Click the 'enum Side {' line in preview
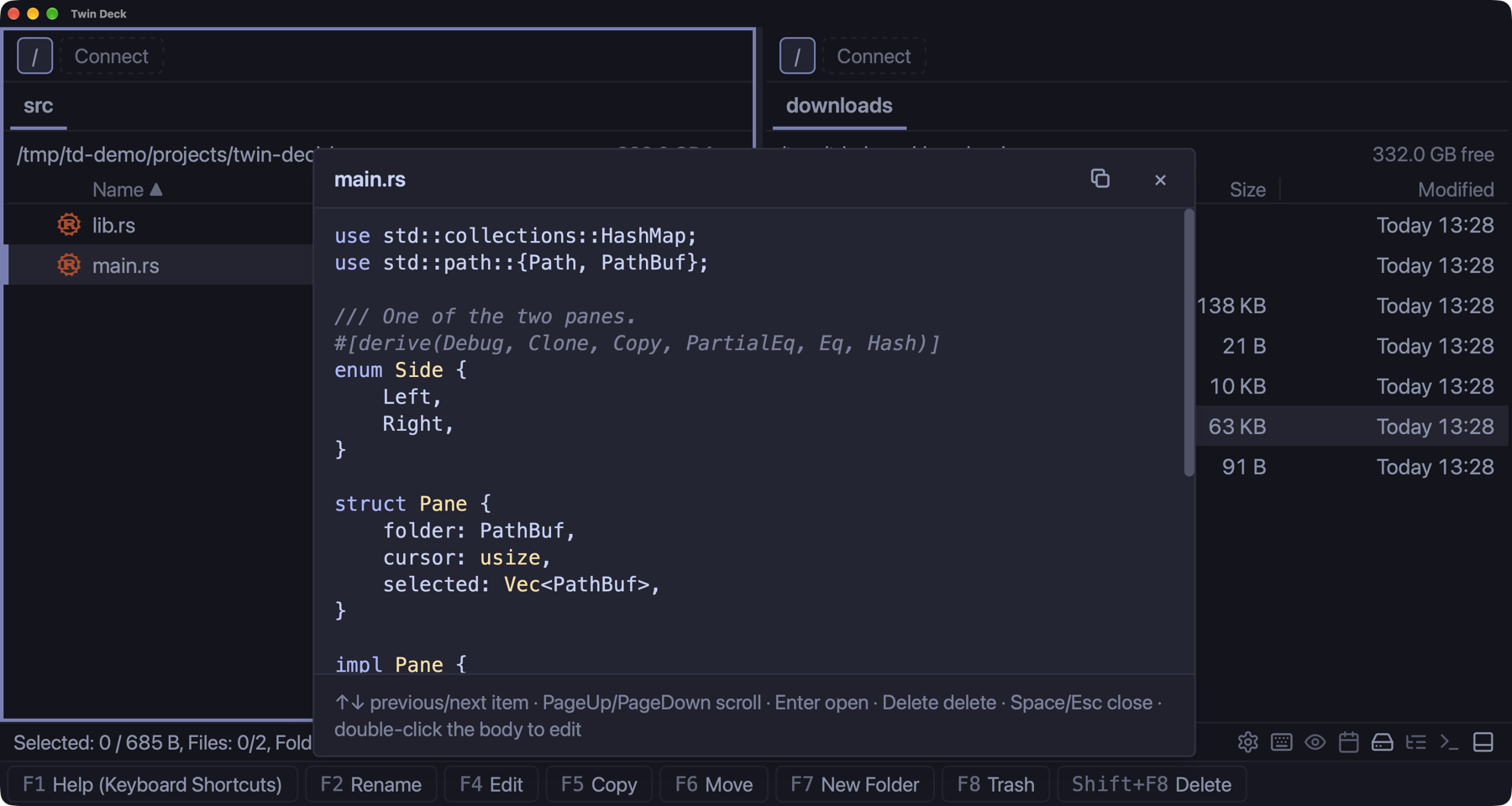 [x=401, y=370]
